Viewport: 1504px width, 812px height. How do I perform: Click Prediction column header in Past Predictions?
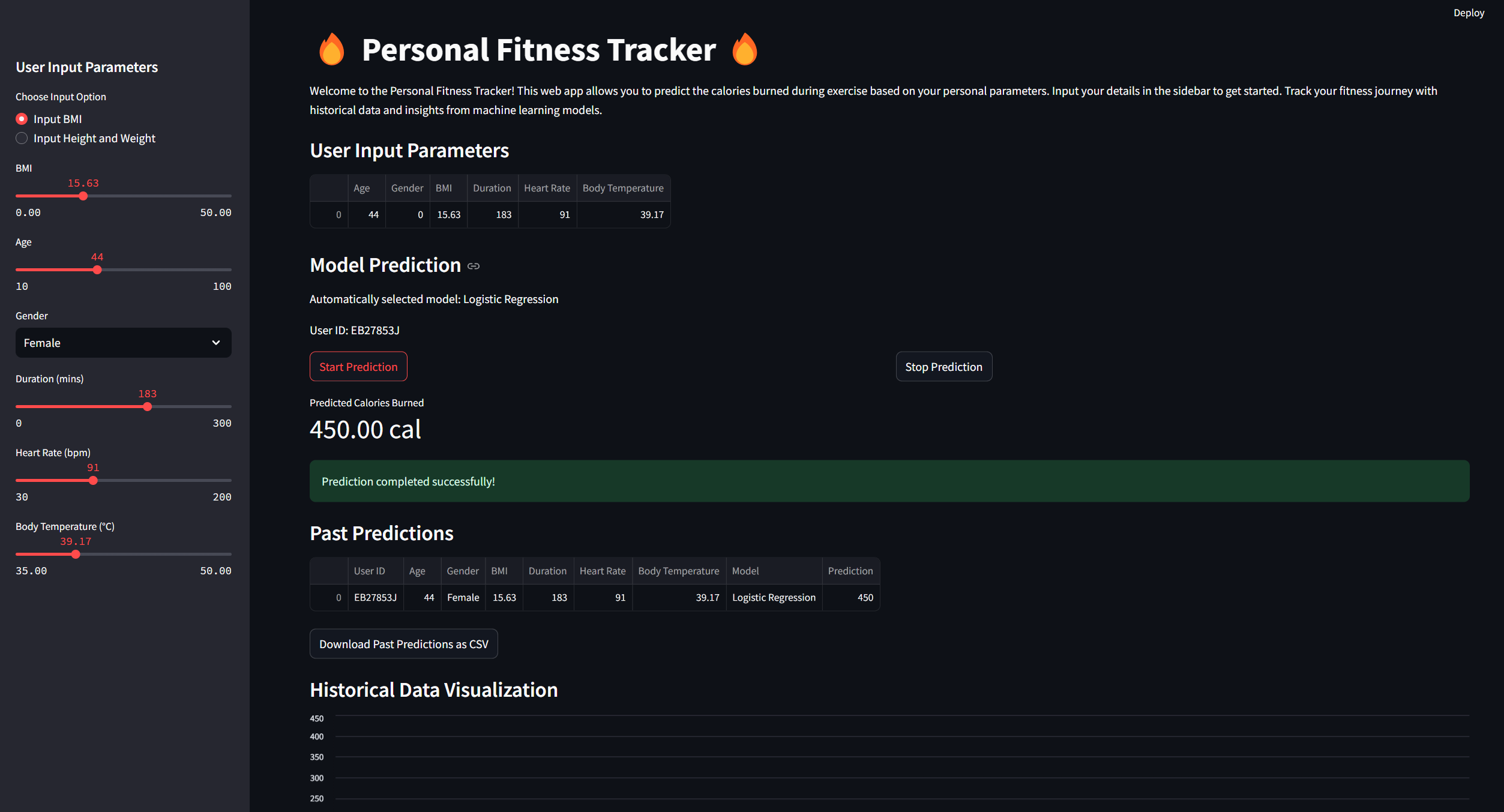850,571
